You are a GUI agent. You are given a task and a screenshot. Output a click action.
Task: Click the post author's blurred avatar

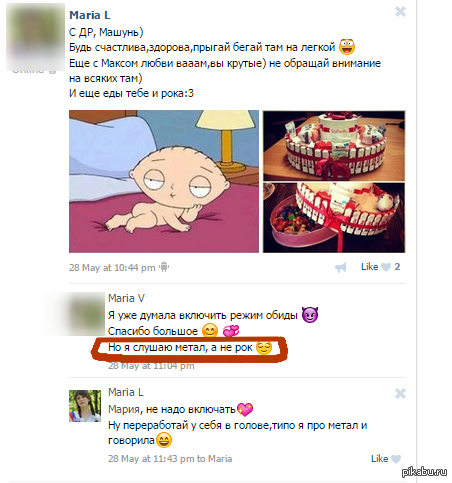(35, 37)
